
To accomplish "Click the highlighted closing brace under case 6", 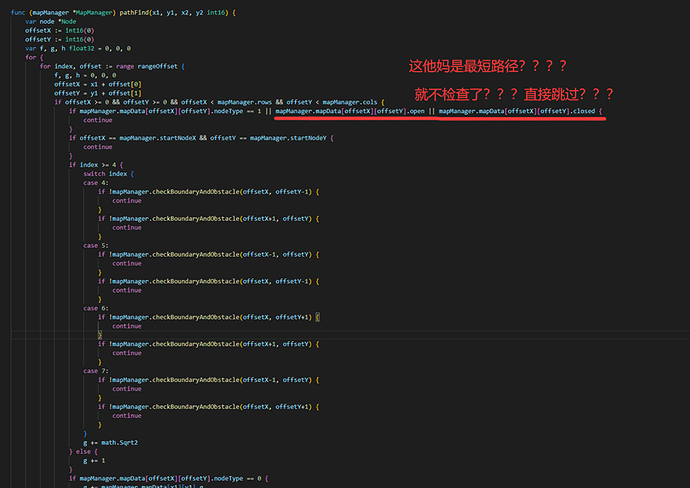I will click(x=100, y=335).
